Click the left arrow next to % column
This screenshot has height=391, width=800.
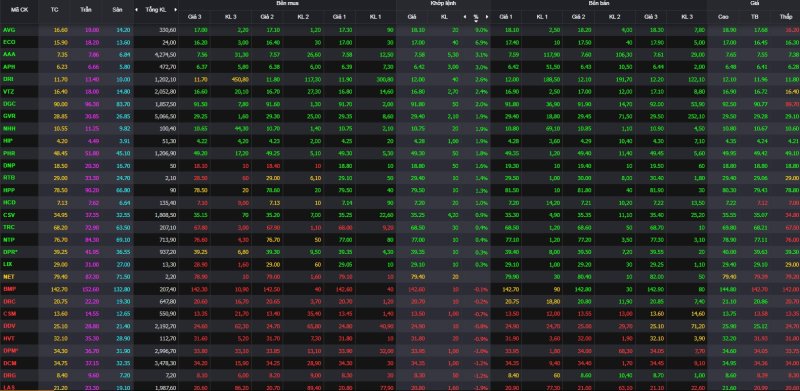click(x=464, y=17)
